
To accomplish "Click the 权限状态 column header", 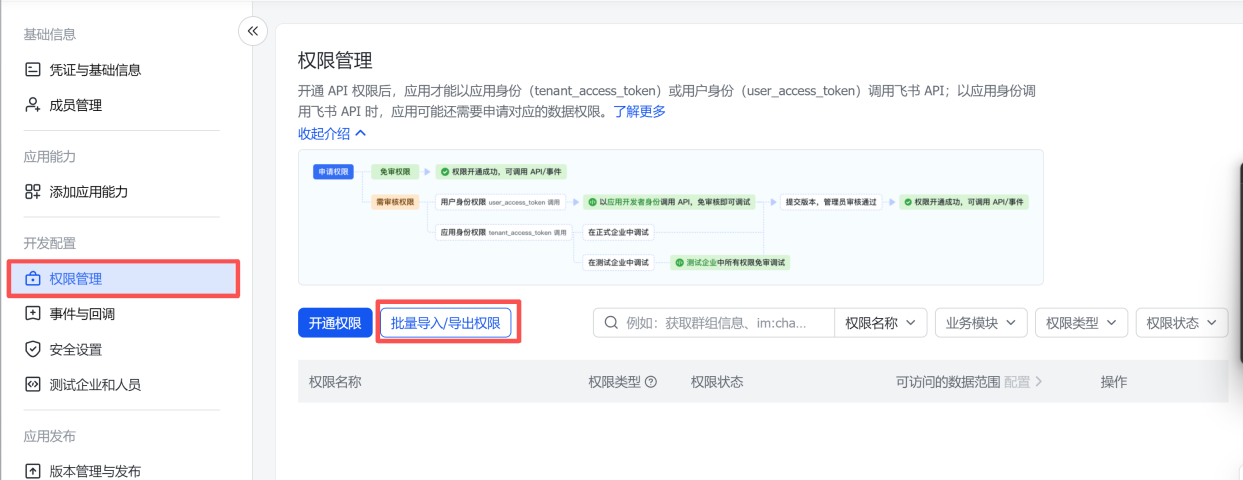I will click(717, 382).
